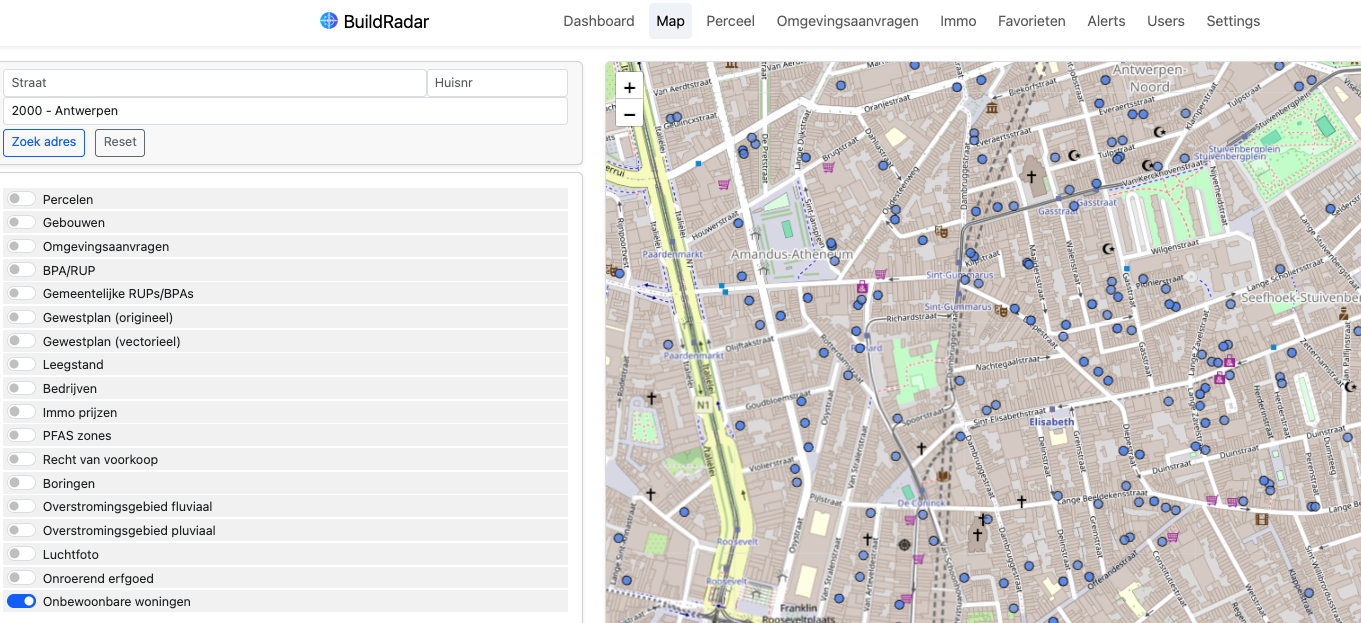Screen dimensions: 1361x623
Task: Enable the Bedrijven layer switch
Action: (x=21, y=388)
